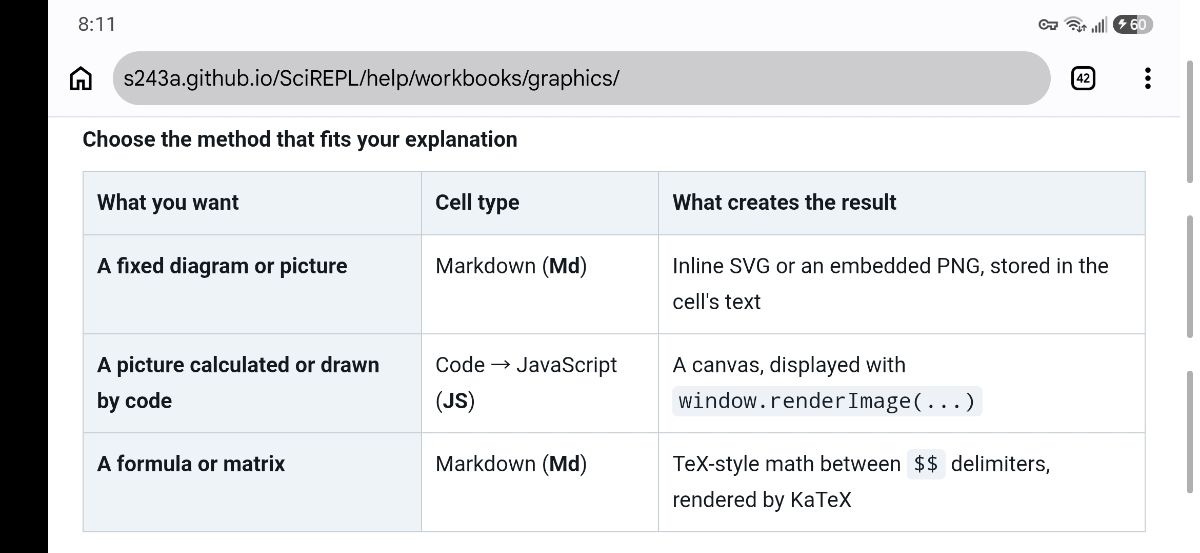Click heading 'Choose the method that fits your explanation'
The image size is (1200, 553).
(x=300, y=139)
